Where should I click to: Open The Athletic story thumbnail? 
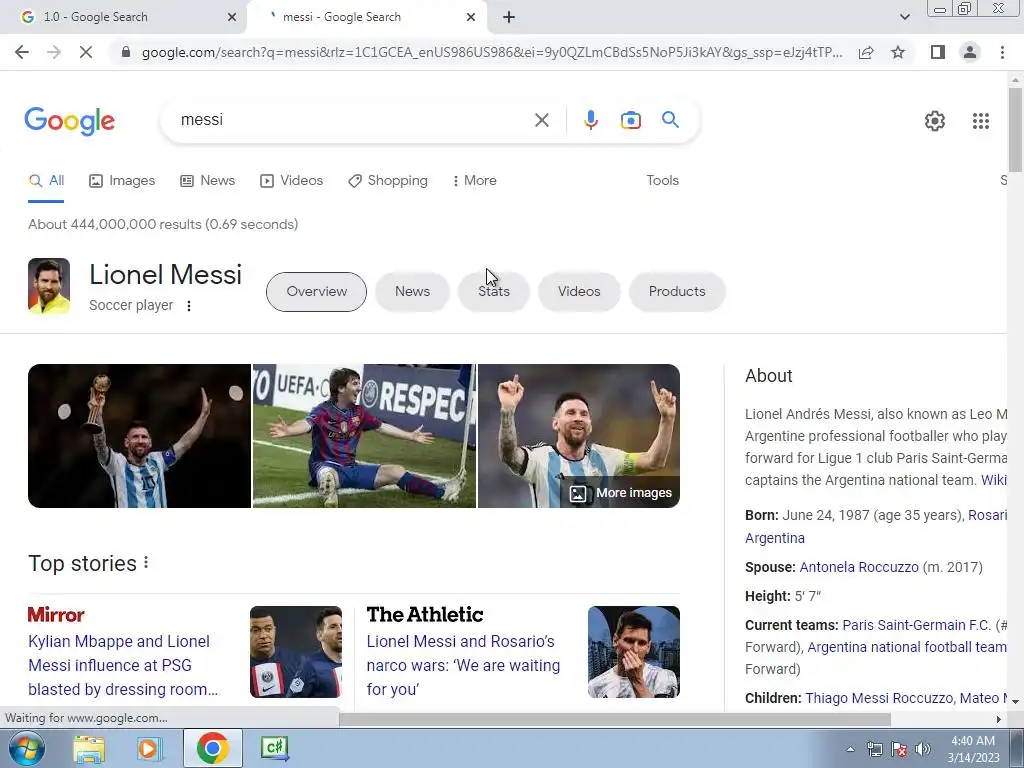(x=633, y=652)
